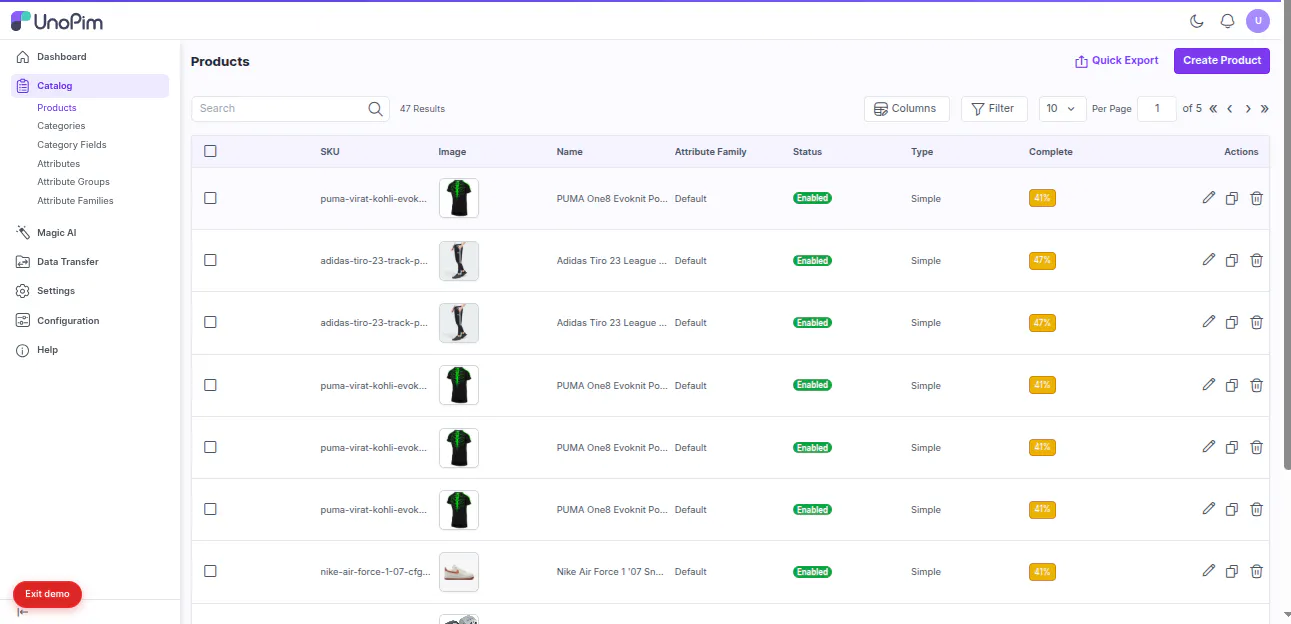Open the Products submenu link
This screenshot has width=1291, height=624.
[x=57, y=108]
